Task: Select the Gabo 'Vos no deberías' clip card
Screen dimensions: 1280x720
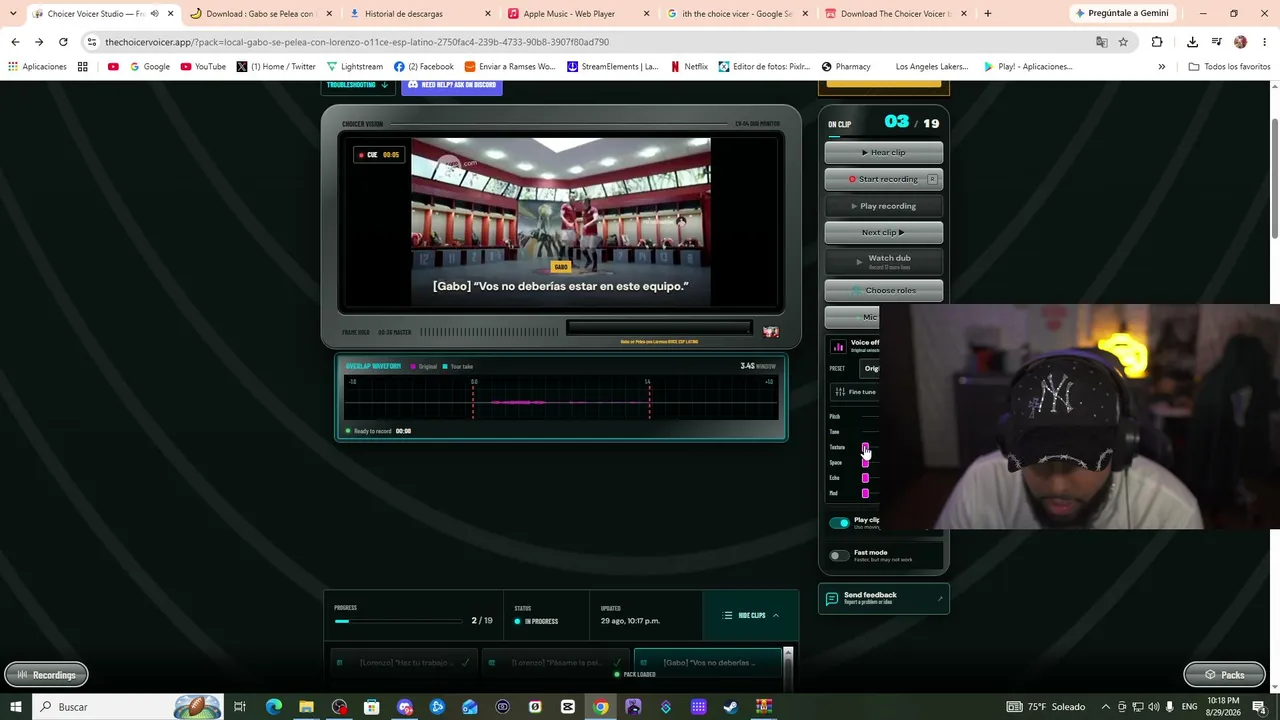Action: tap(708, 662)
